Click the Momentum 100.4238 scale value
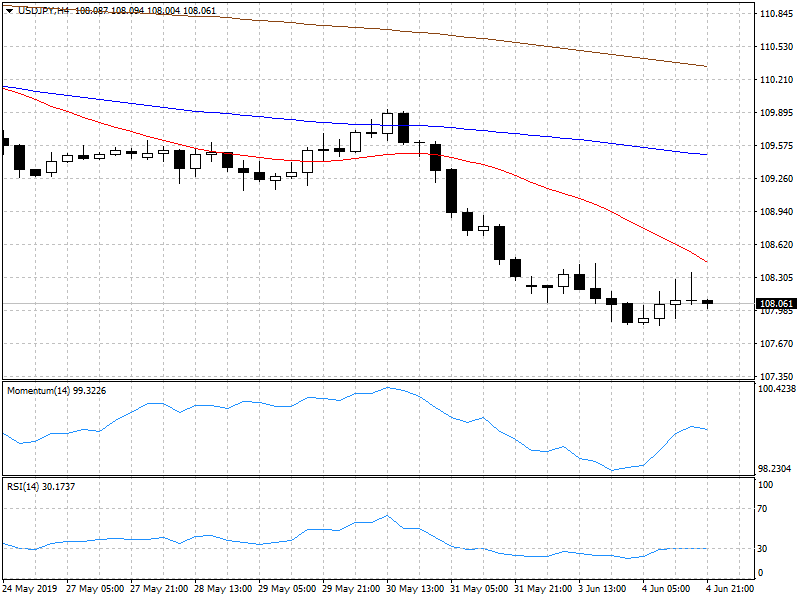800x600 pixels. click(x=777, y=388)
